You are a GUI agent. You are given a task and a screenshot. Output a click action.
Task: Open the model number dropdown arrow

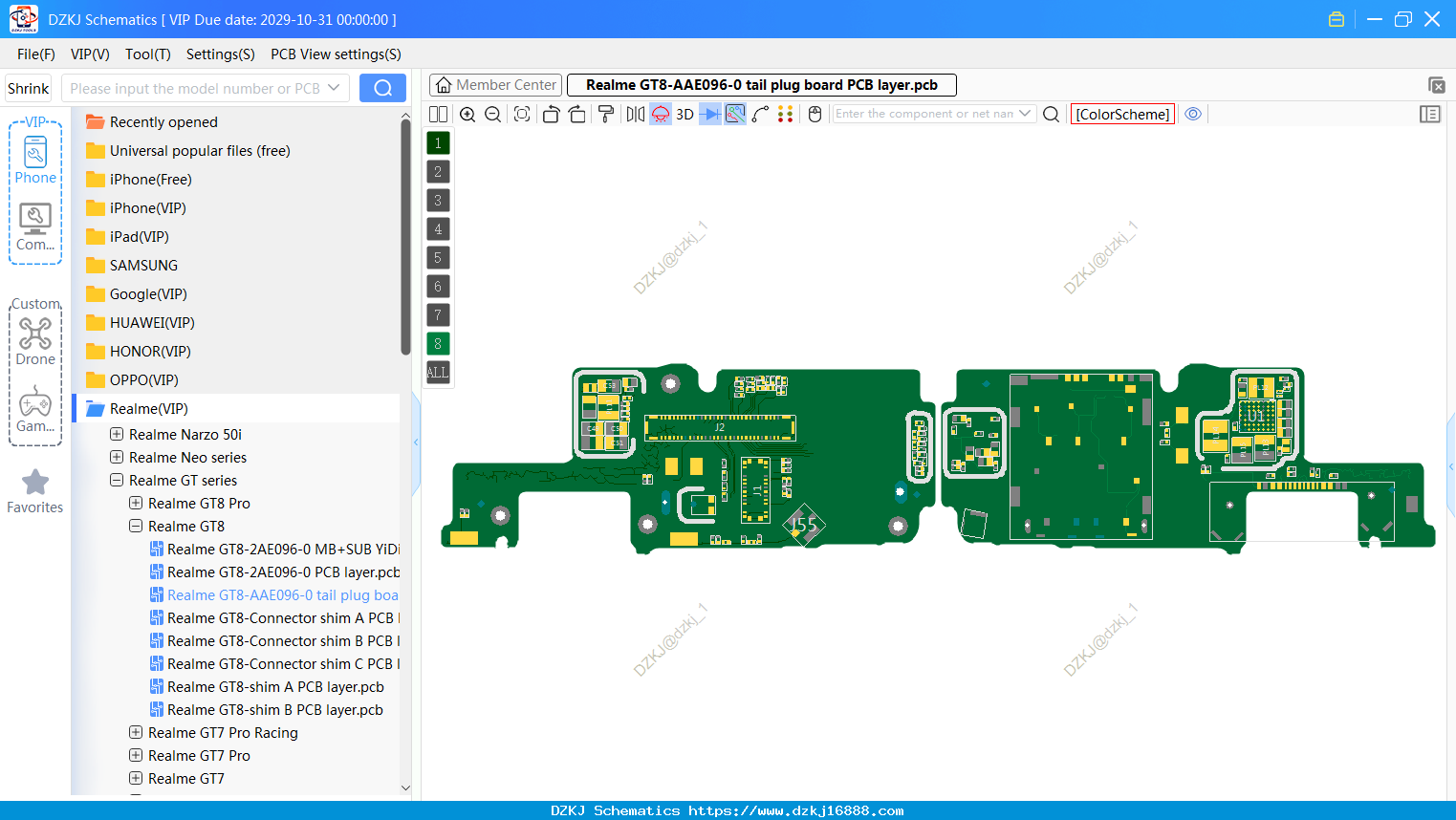tap(334, 88)
